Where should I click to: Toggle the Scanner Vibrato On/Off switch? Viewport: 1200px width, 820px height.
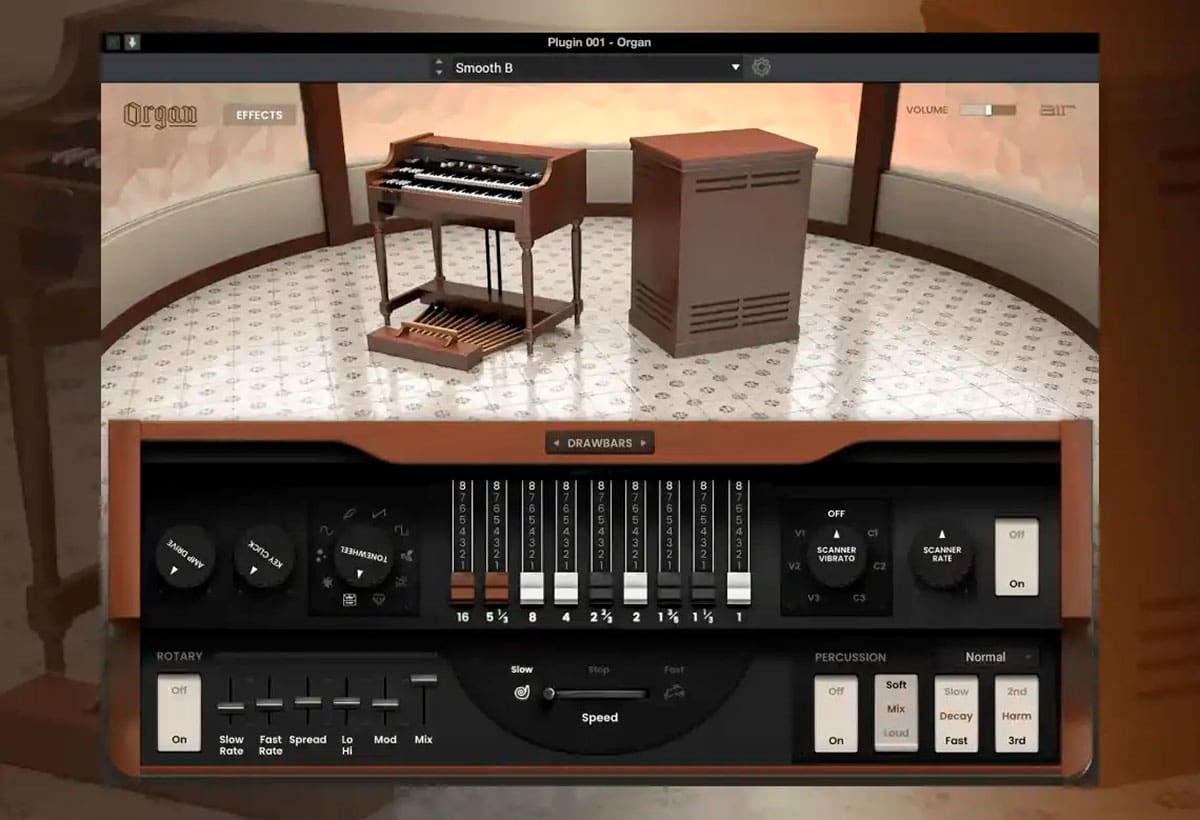pos(1016,558)
